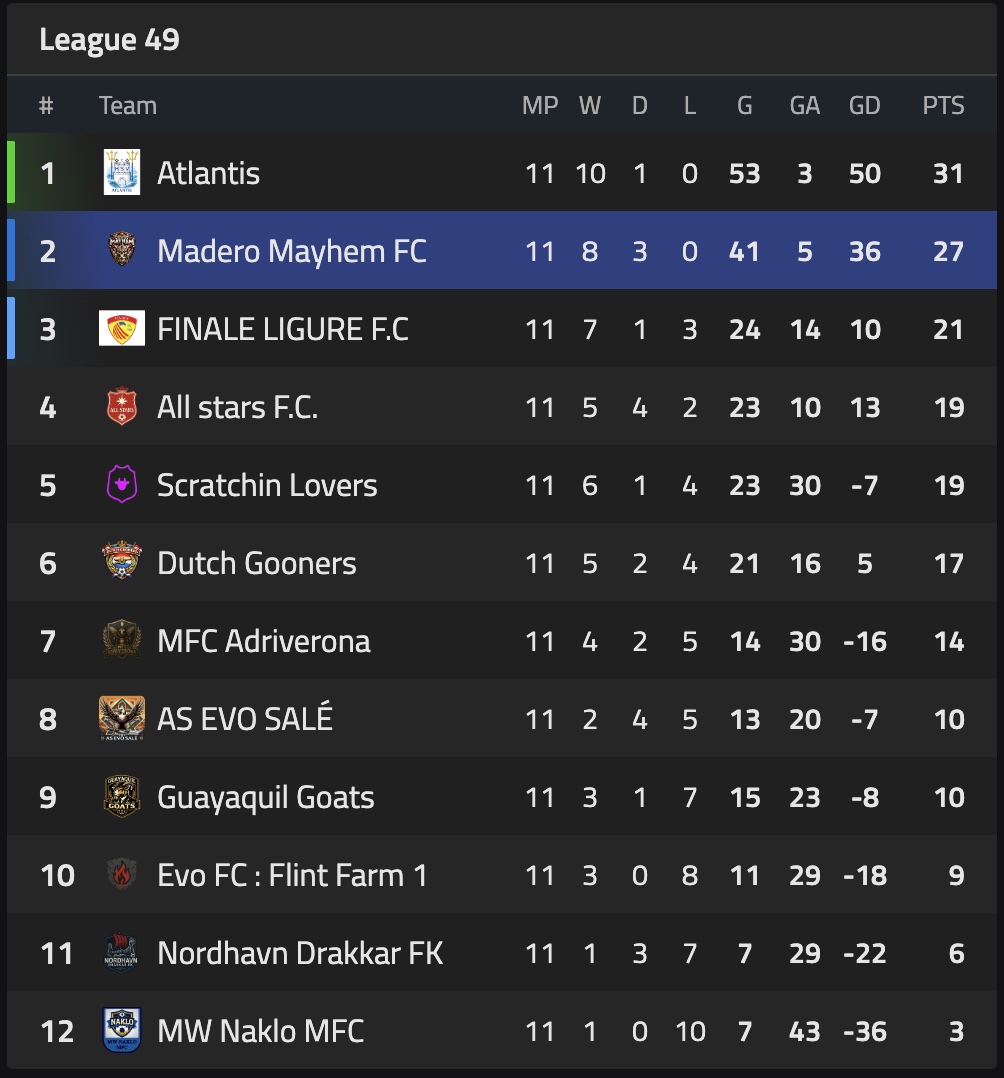The image size is (1004, 1078).
Task: Click the MFC Adriverona eagle logo
Action: click(x=122, y=641)
